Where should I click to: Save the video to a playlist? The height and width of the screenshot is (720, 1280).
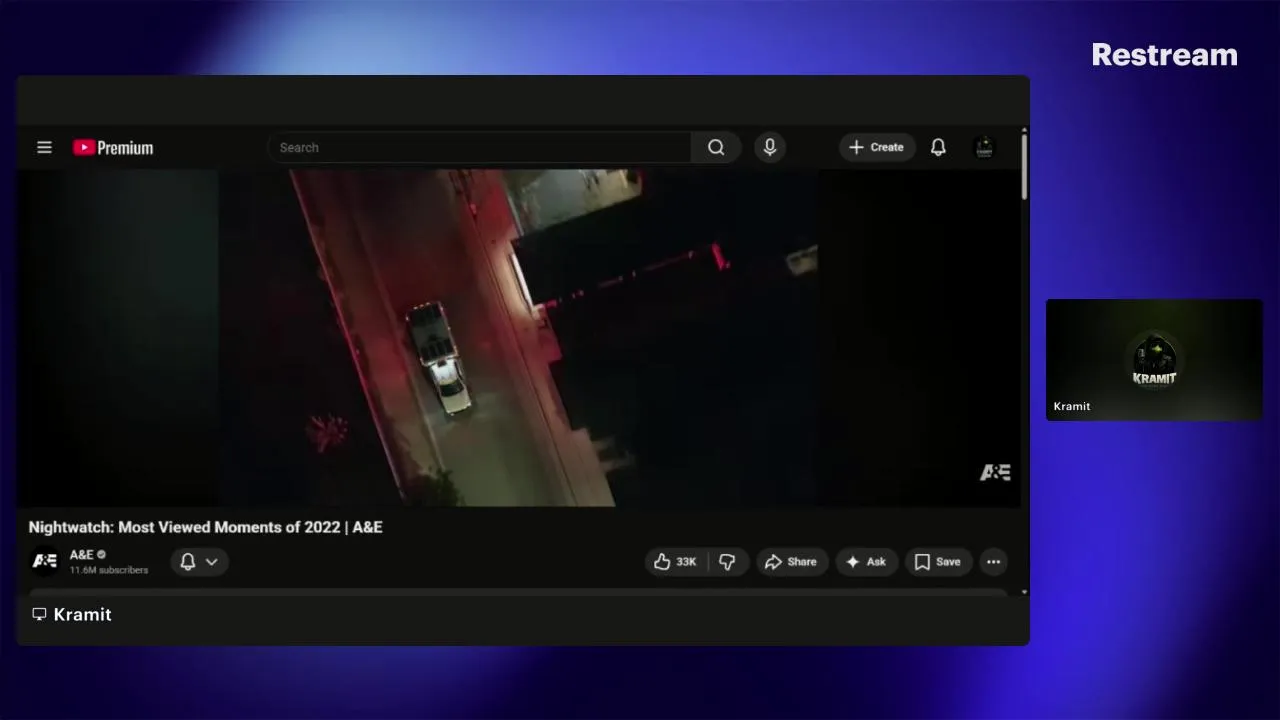coord(938,562)
